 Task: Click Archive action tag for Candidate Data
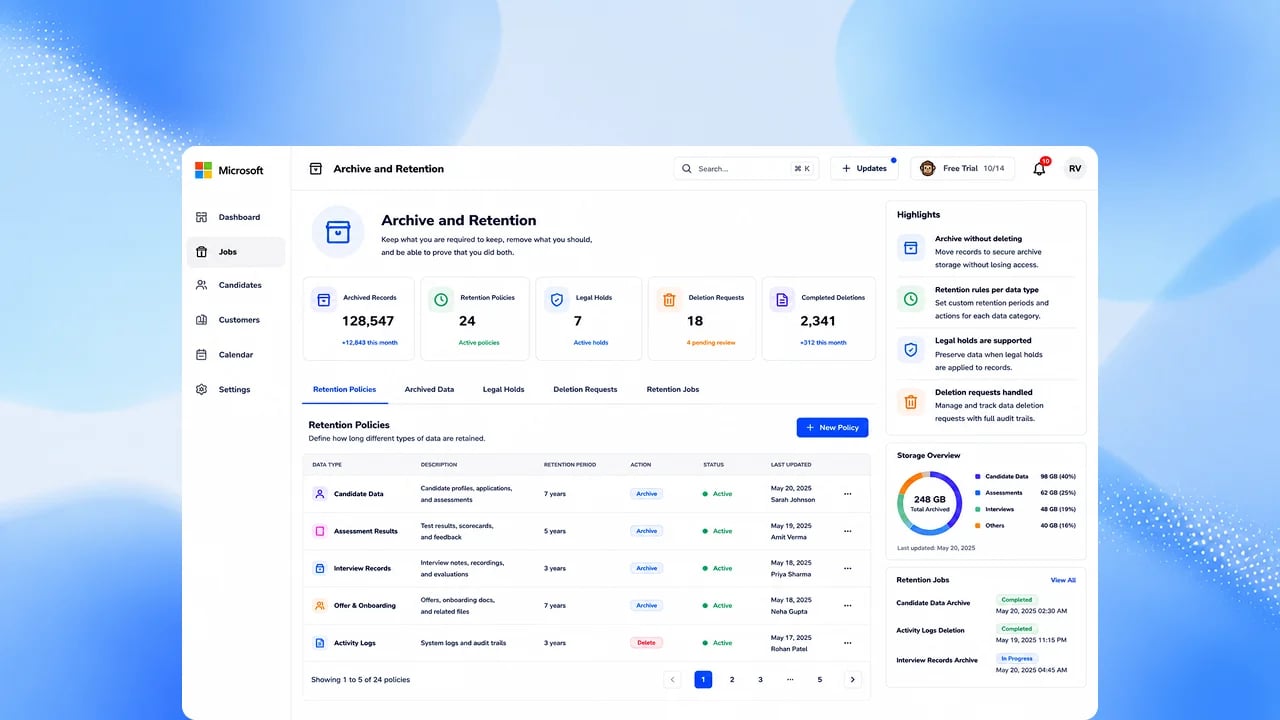(647, 494)
